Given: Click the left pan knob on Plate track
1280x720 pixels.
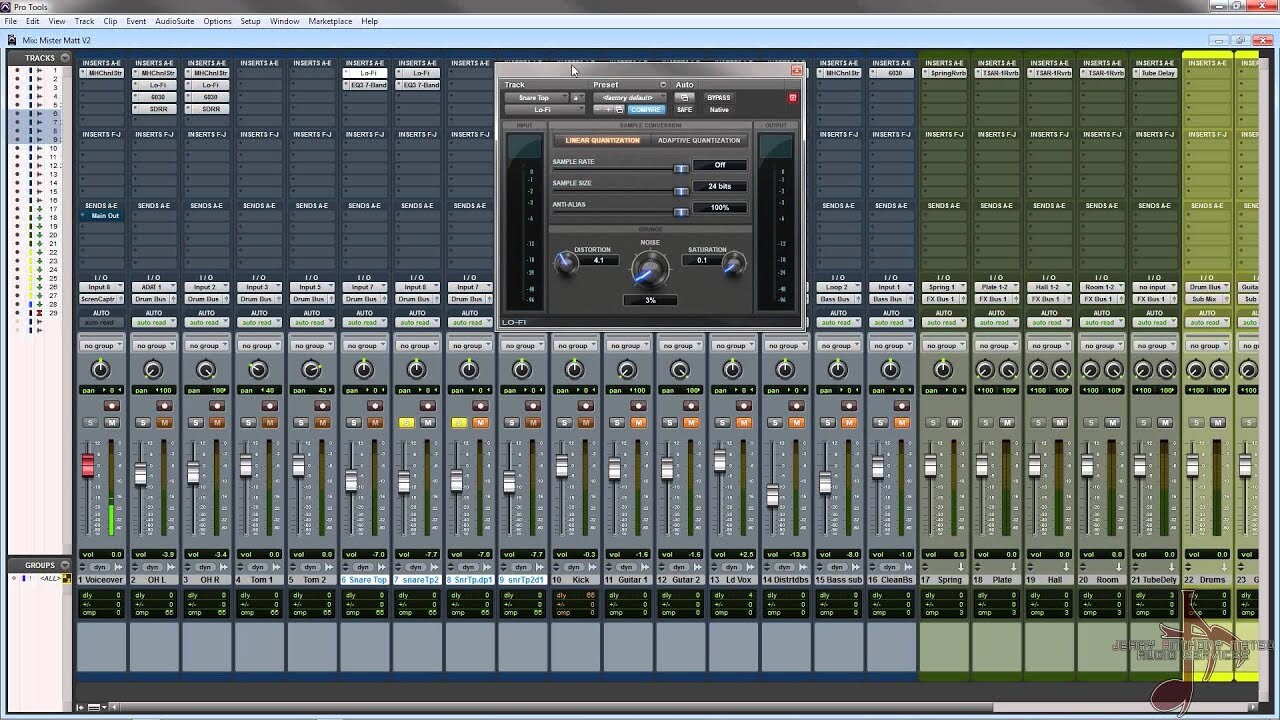Looking at the screenshot, I should click(x=985, y=370).
